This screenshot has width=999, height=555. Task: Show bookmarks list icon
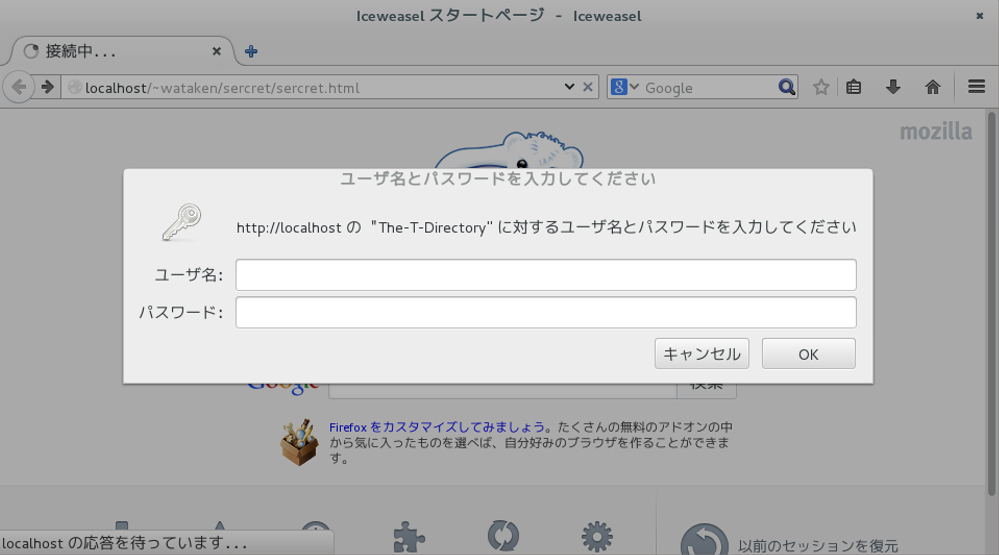[854, 87]
